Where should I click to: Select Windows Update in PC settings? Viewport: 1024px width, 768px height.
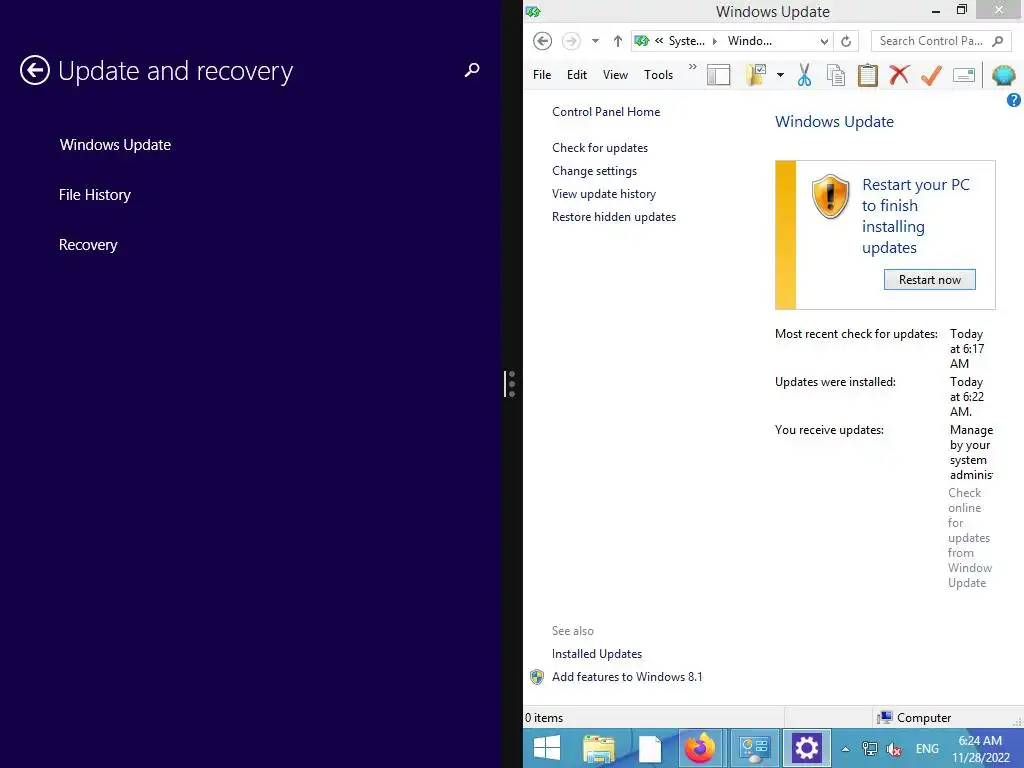[x=115, y=145]
